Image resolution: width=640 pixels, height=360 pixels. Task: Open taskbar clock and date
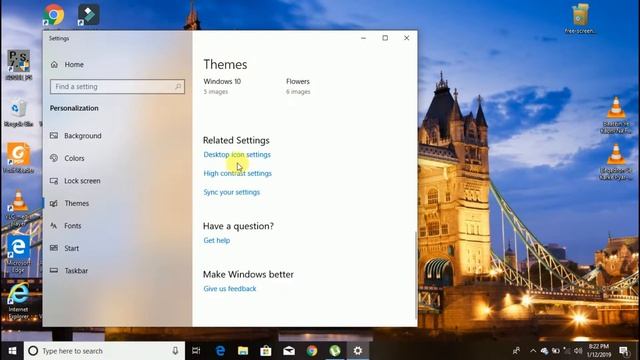tap(599, 351)
